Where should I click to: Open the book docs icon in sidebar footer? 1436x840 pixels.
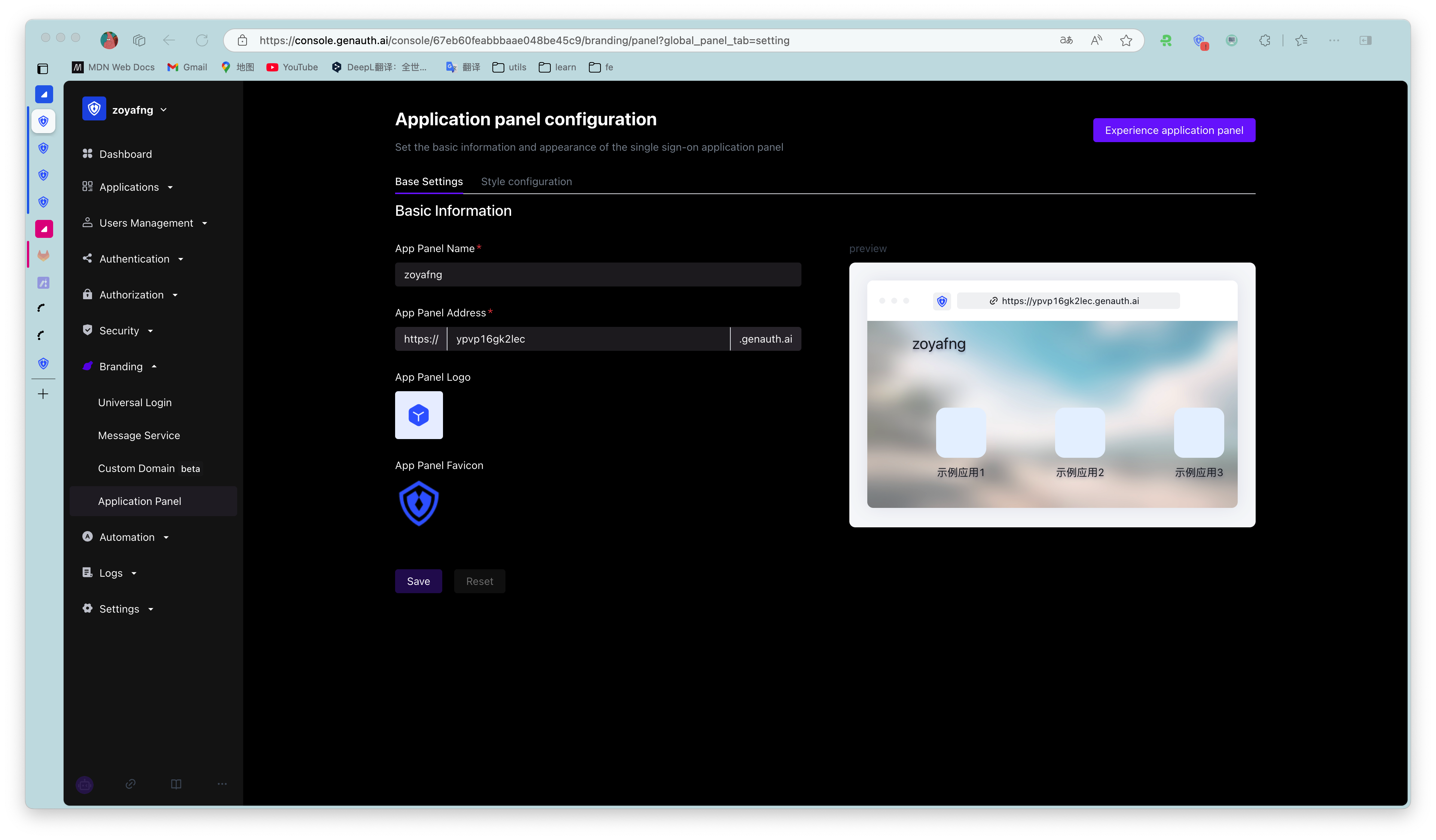pyautogui.click(x=176, y=784)
